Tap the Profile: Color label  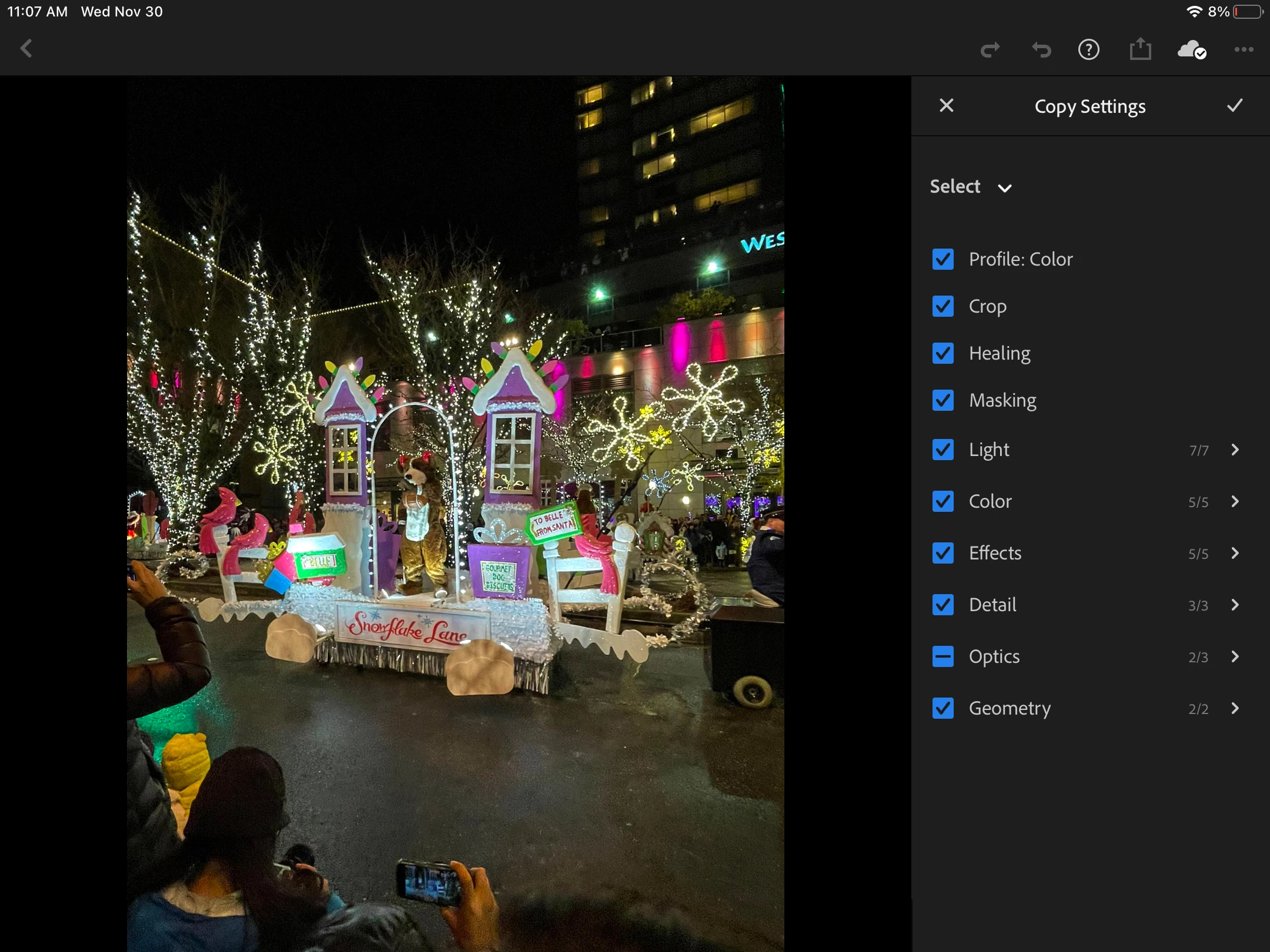pyautogui.click(x=1021, y=259)
